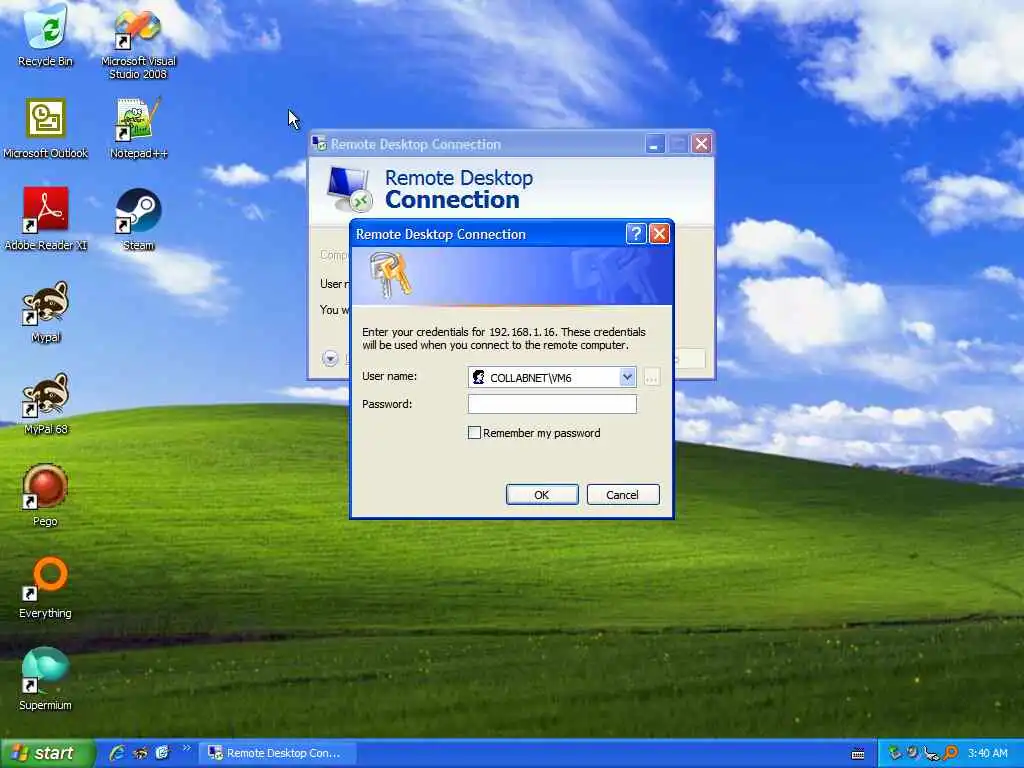
Task: Open the Start menu
Action: pyautogui.click(x=48, y=753)
